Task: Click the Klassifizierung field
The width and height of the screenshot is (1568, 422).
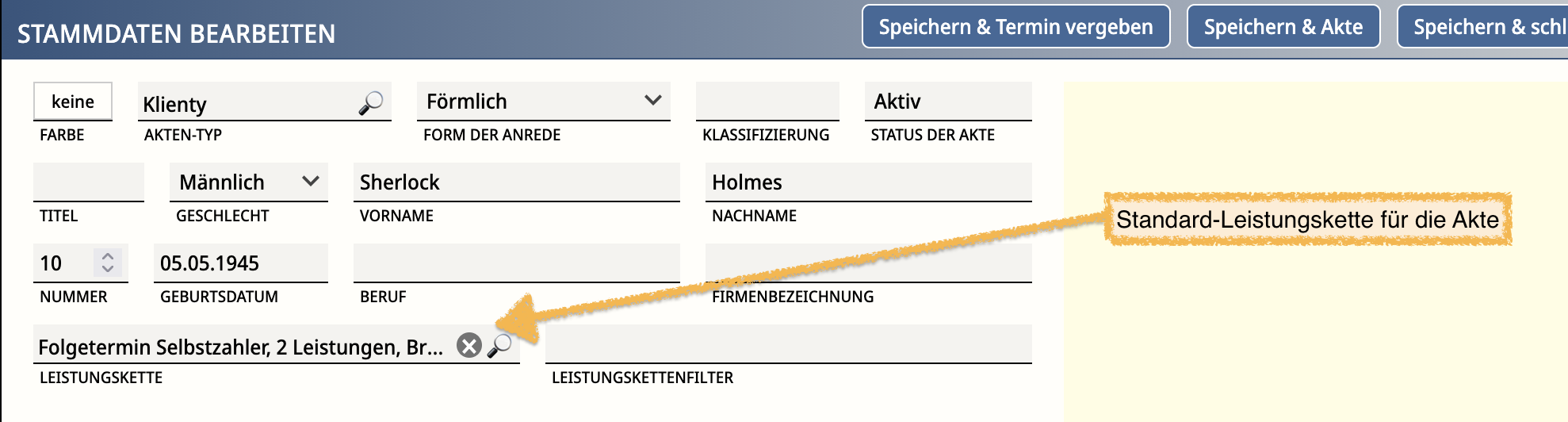Action: pyautogui.click(x=767, y=102)
